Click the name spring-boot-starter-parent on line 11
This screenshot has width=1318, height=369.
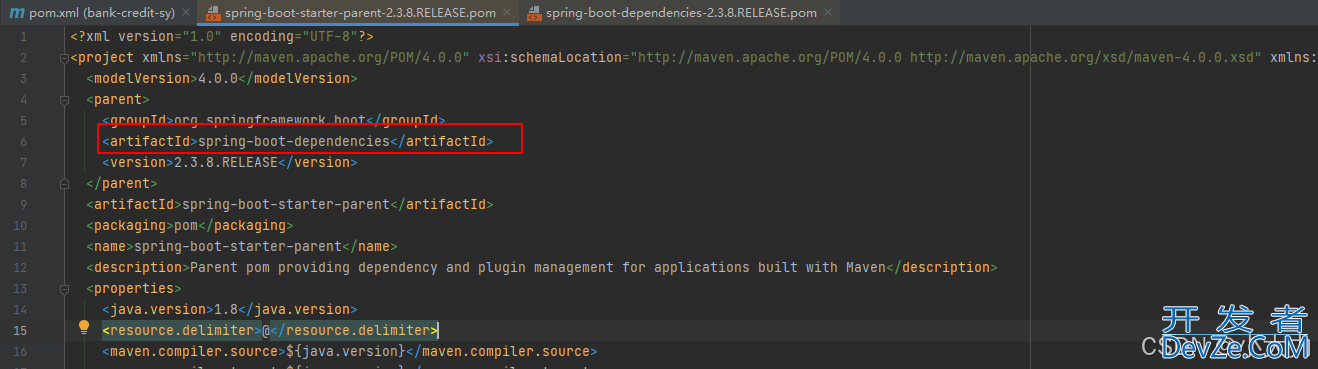point(238,246)
